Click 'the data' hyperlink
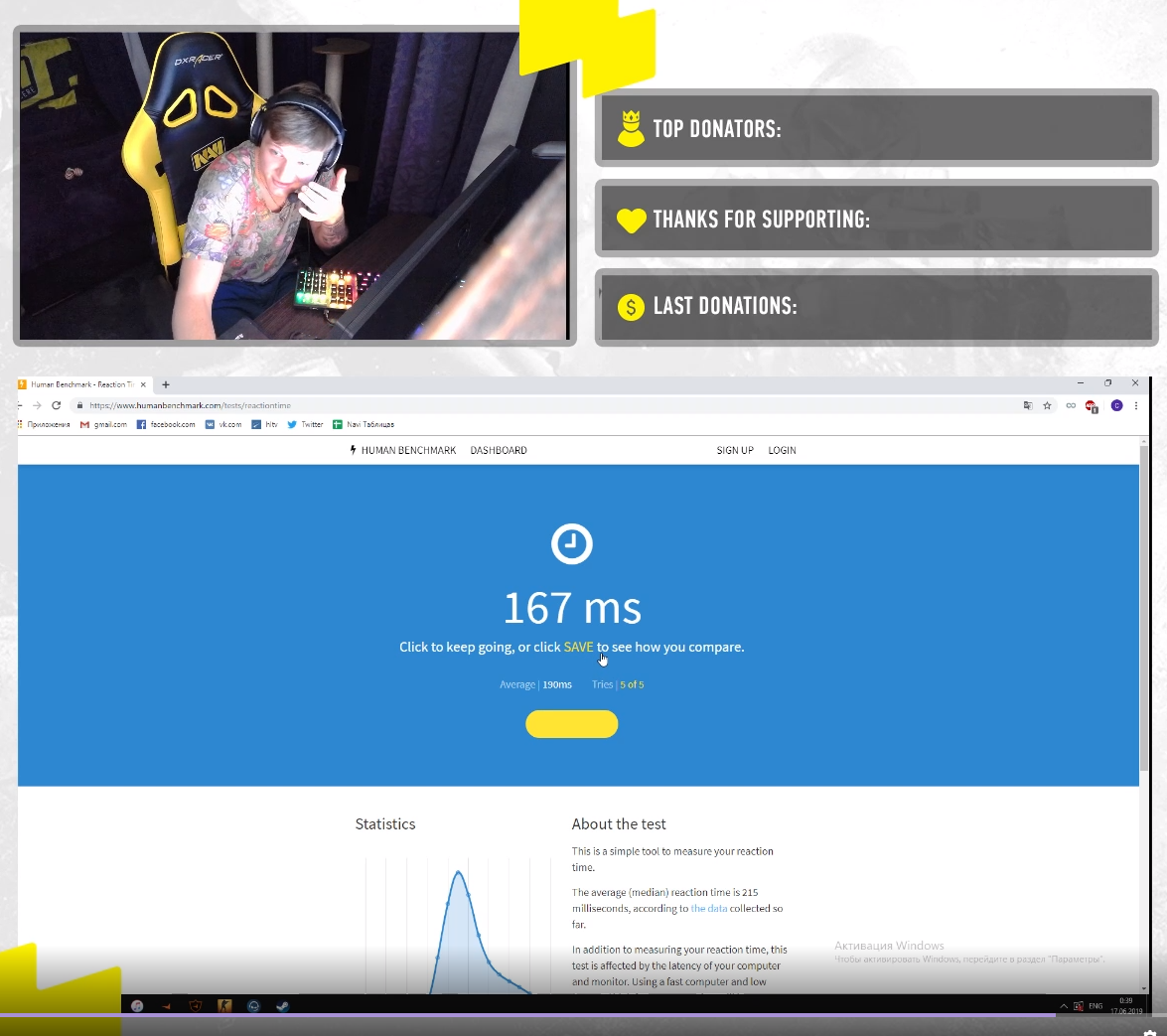 (708, 909)
